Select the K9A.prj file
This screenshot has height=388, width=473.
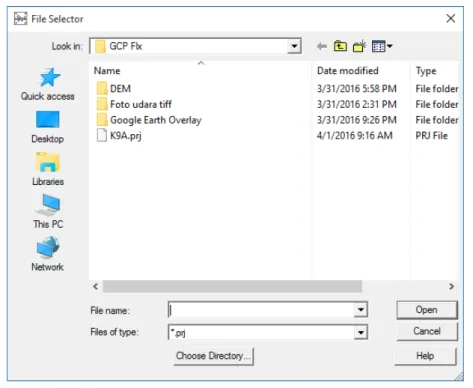(x=119, y=136)
